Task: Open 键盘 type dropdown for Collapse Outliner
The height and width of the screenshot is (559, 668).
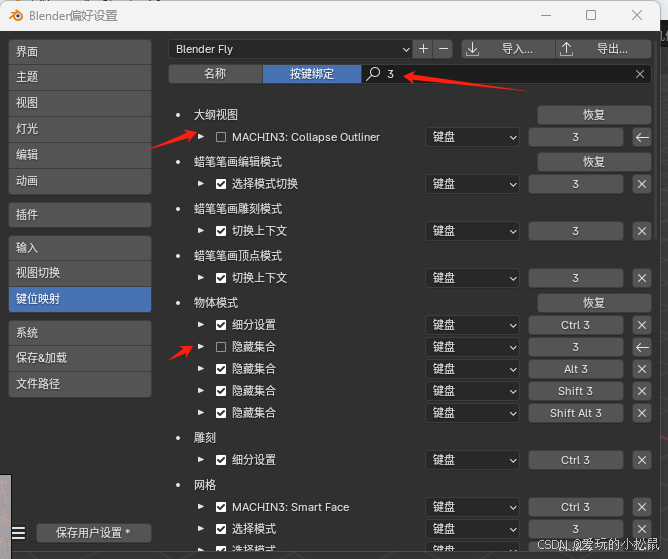Action: coord(472,137)
